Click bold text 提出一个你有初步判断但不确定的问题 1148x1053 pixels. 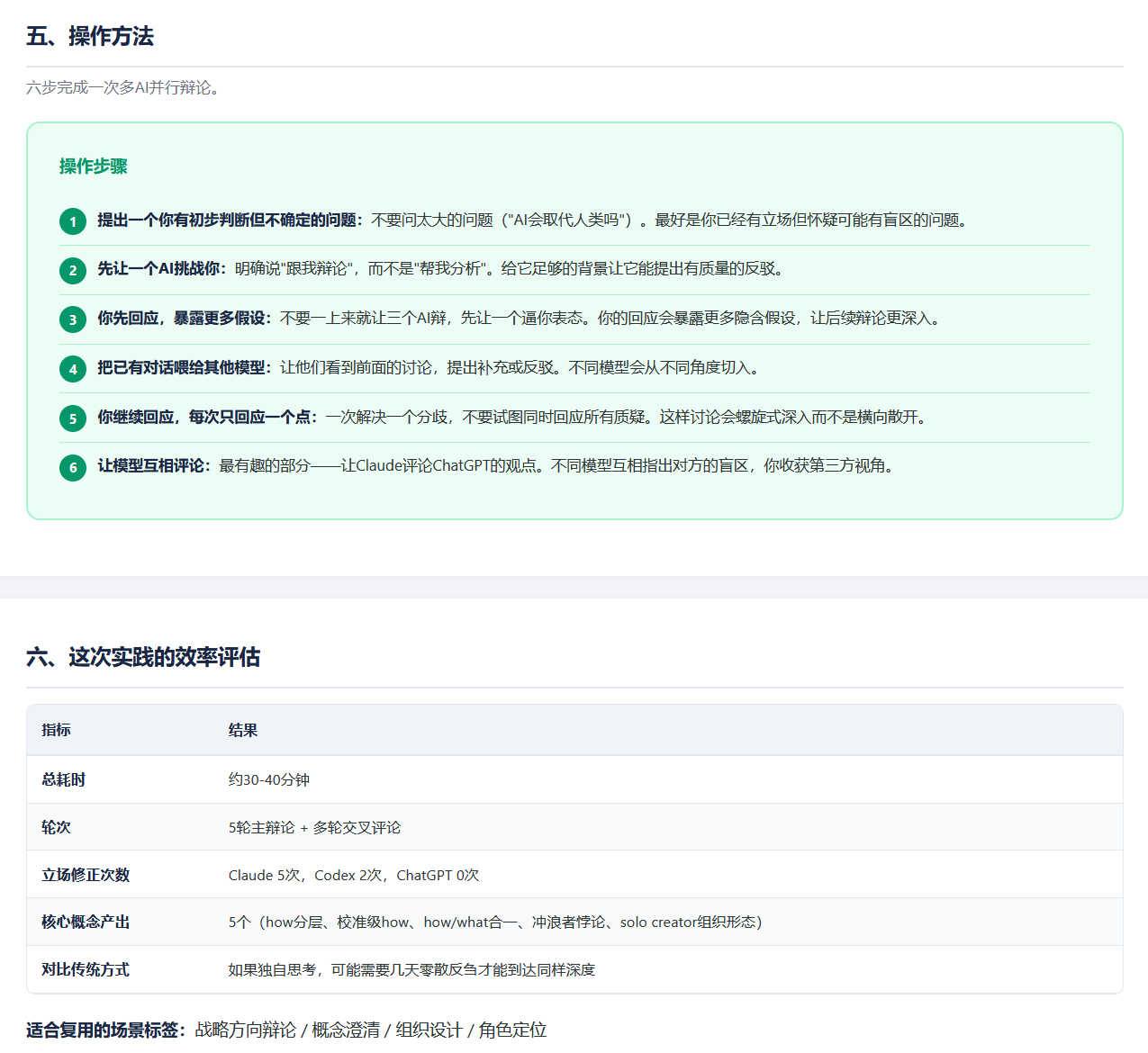[x=230, y=220]
